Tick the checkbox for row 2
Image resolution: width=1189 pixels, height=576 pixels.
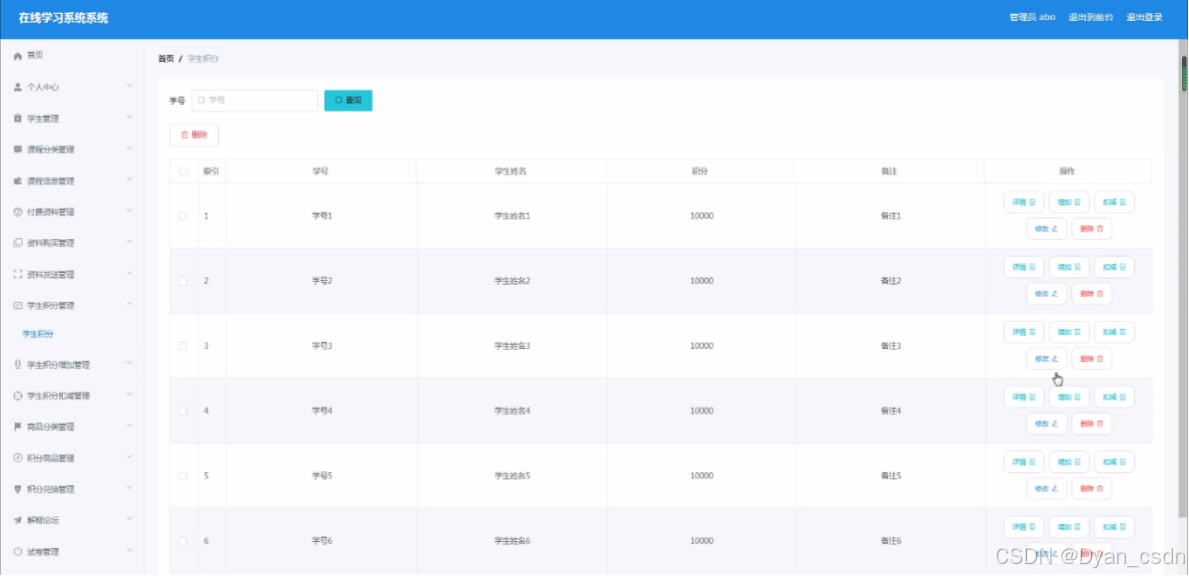[183, 280]
